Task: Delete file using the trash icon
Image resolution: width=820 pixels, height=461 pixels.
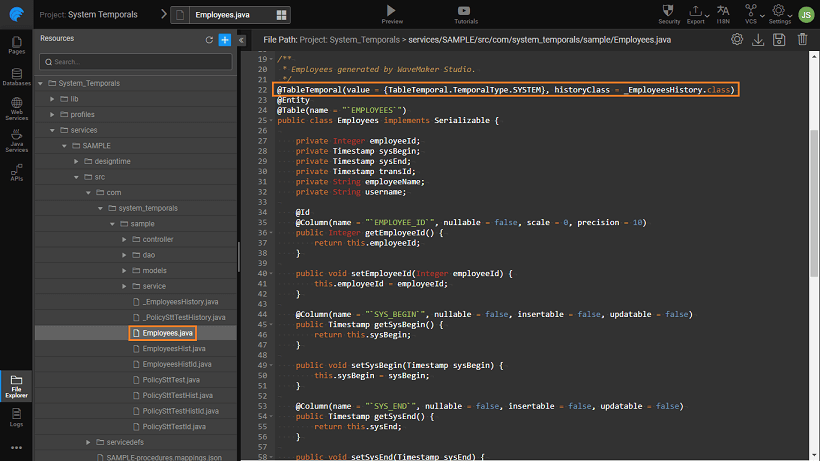Action: pos(802,40)
